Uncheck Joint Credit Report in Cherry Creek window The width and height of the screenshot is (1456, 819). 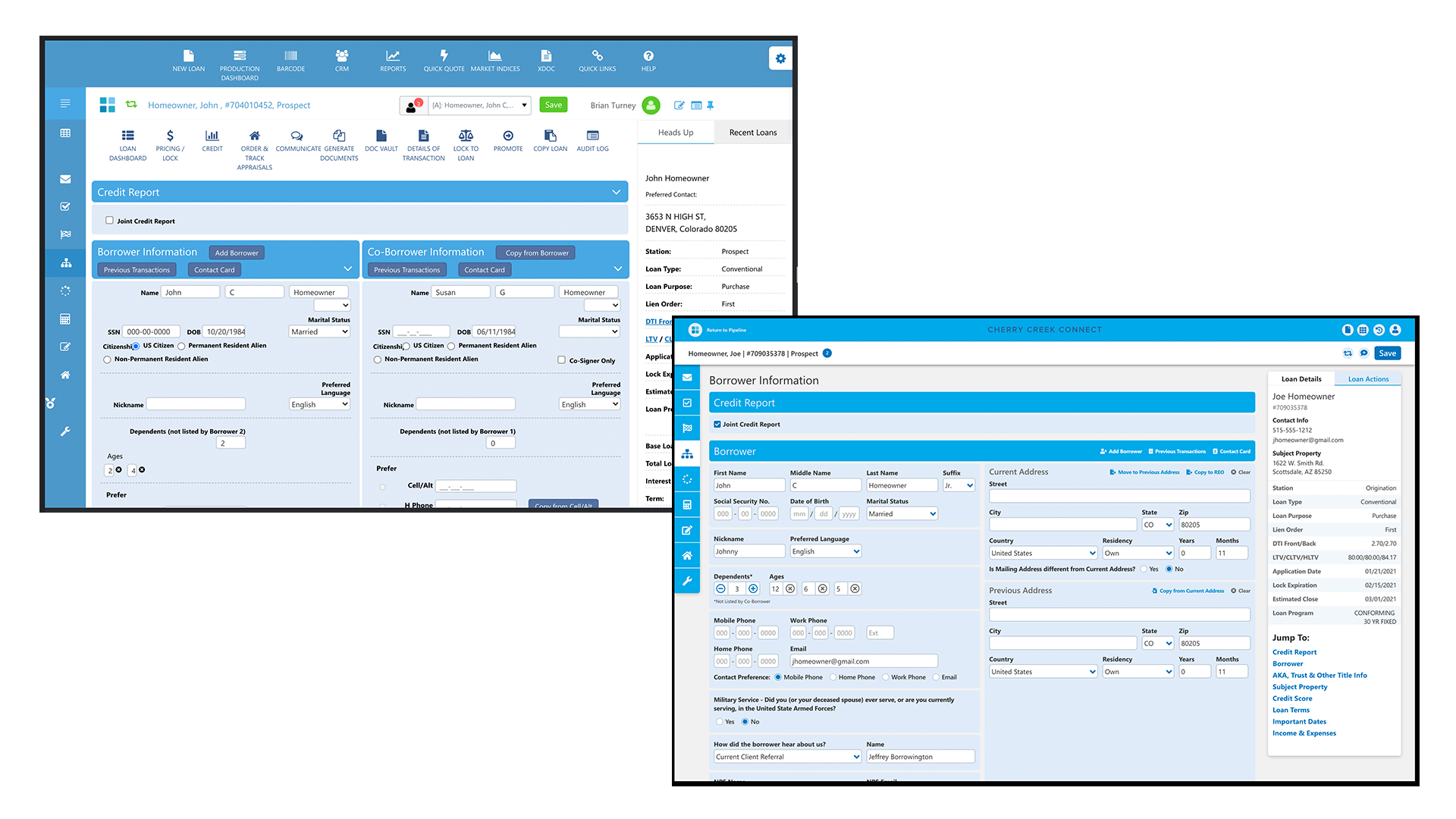[717, 425]
